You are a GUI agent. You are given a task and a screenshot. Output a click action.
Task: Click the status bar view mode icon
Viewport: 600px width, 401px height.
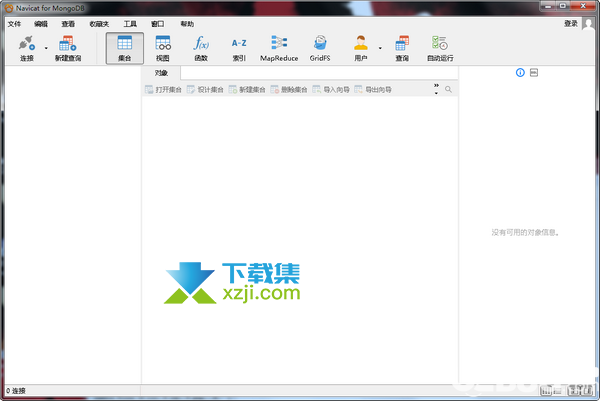click(x=546, y=391)
